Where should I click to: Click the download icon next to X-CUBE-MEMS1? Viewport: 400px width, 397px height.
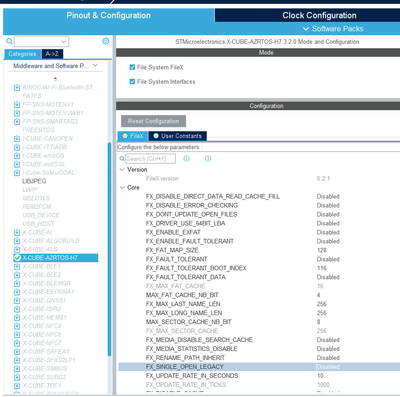coord(17,317)
